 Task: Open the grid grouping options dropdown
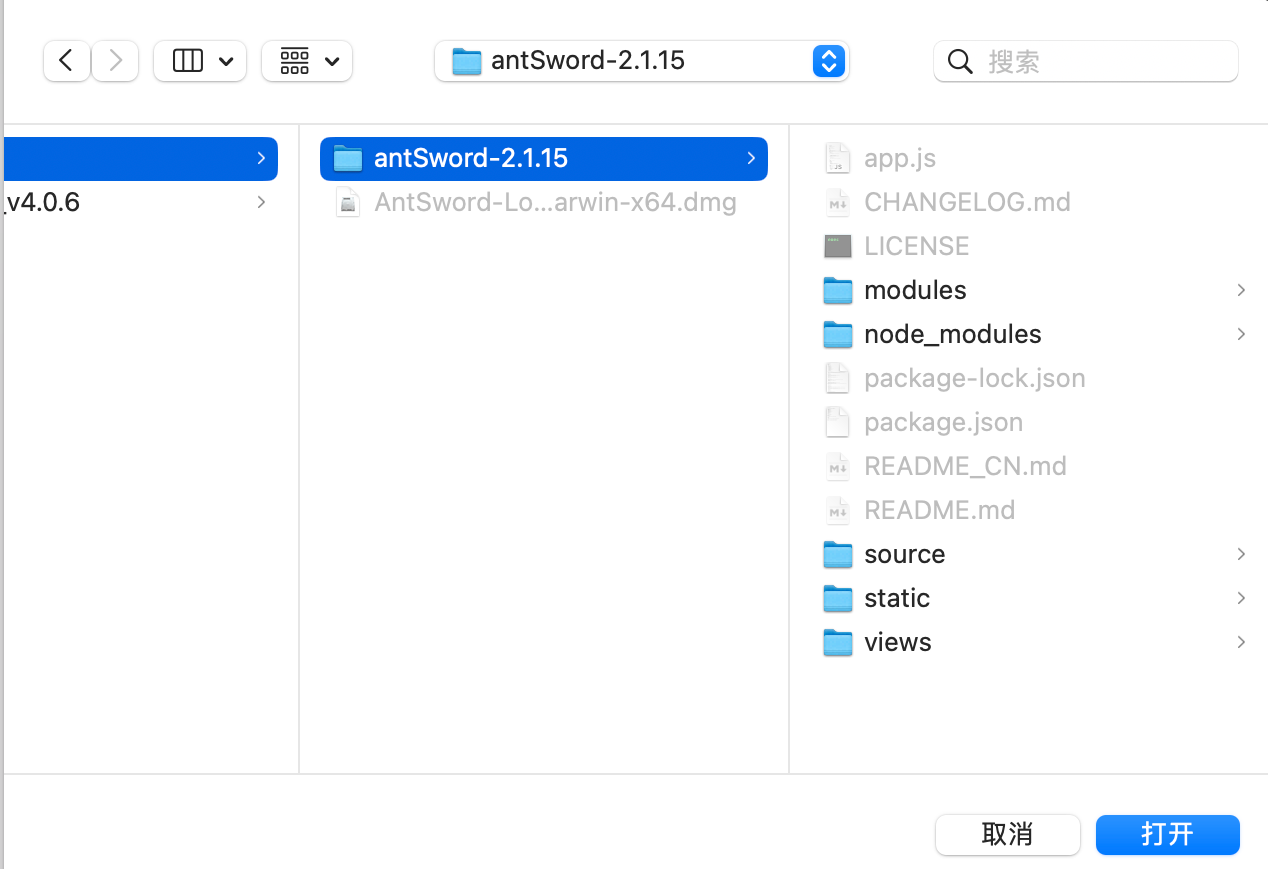[307, 61]
